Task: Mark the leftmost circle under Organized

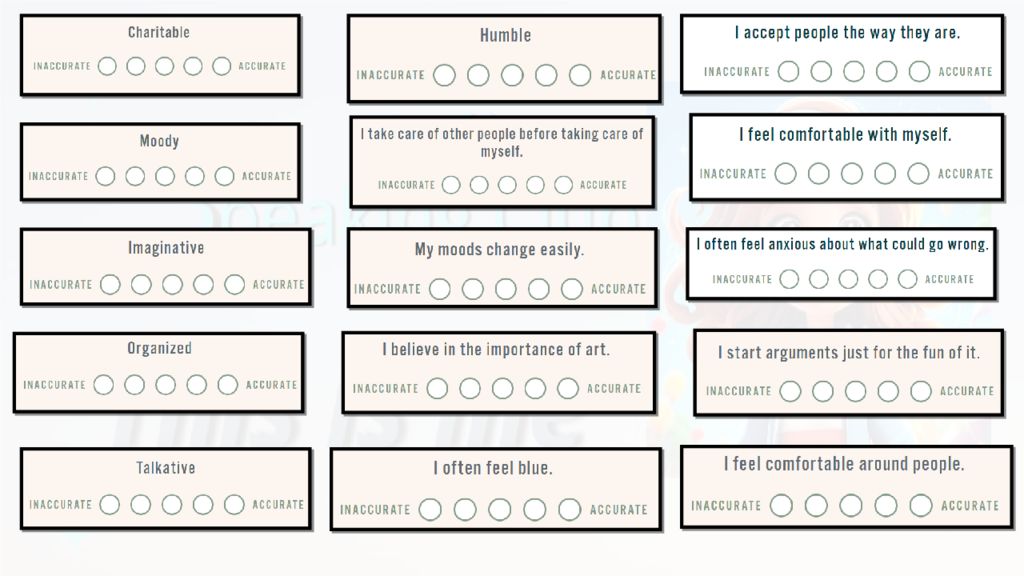Action: pyautogui.click(x=103, y=385)
